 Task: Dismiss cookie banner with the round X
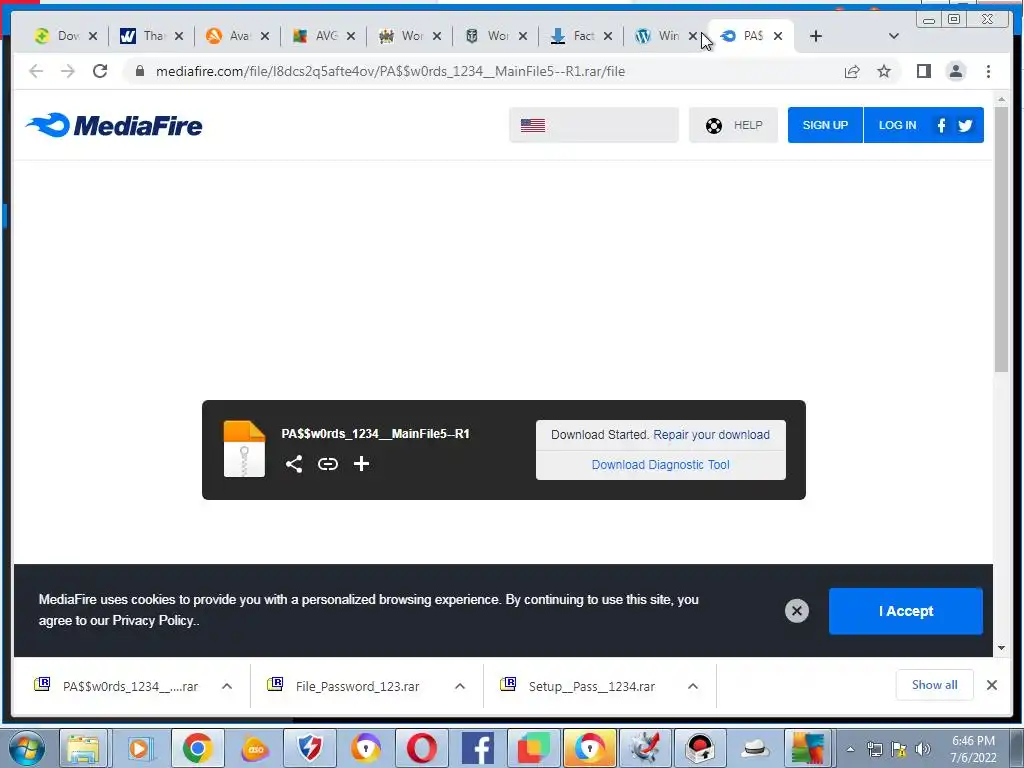point(797,611)
